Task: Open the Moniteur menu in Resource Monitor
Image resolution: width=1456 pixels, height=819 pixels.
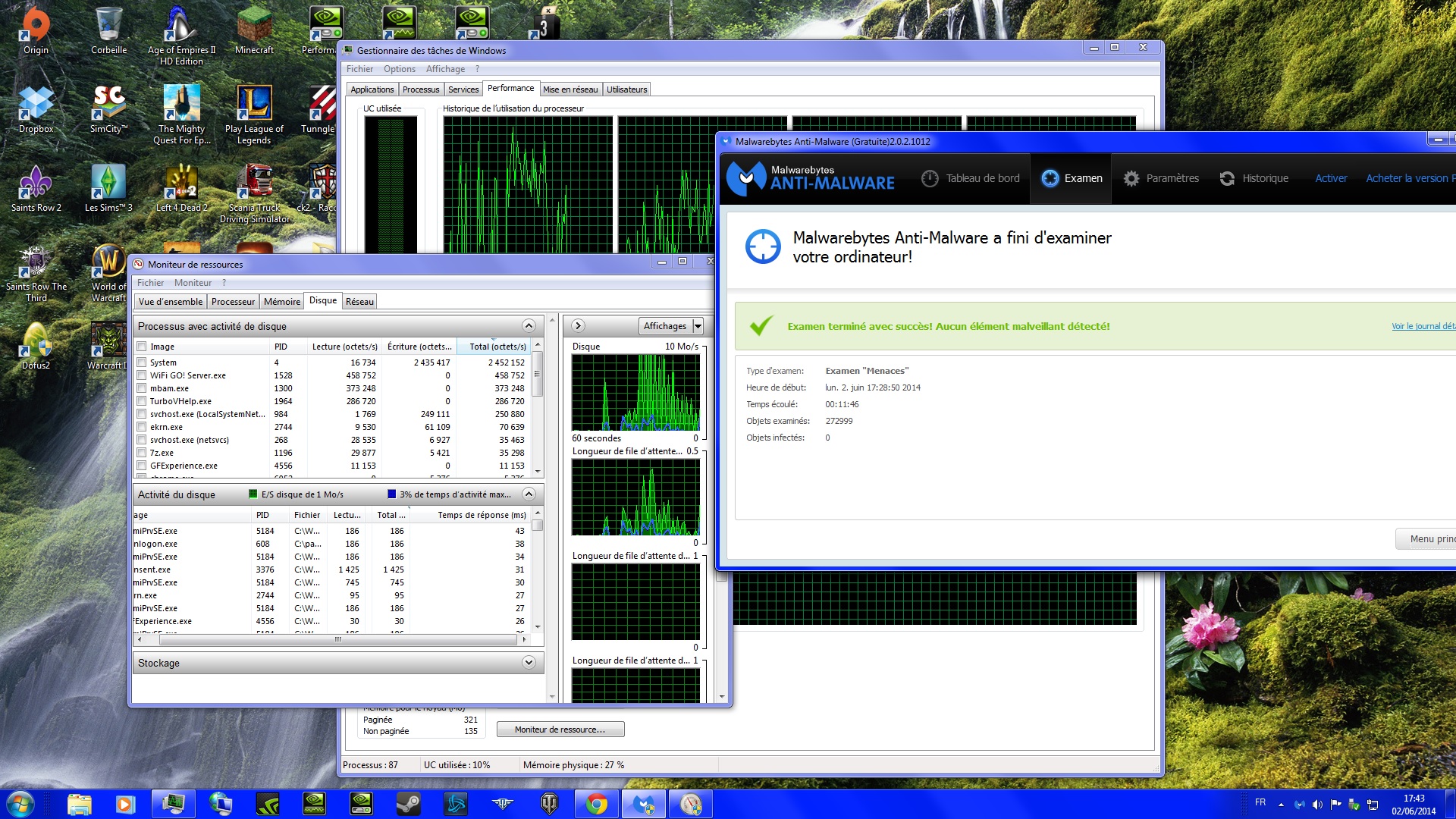Action: (x=193, y=283)
